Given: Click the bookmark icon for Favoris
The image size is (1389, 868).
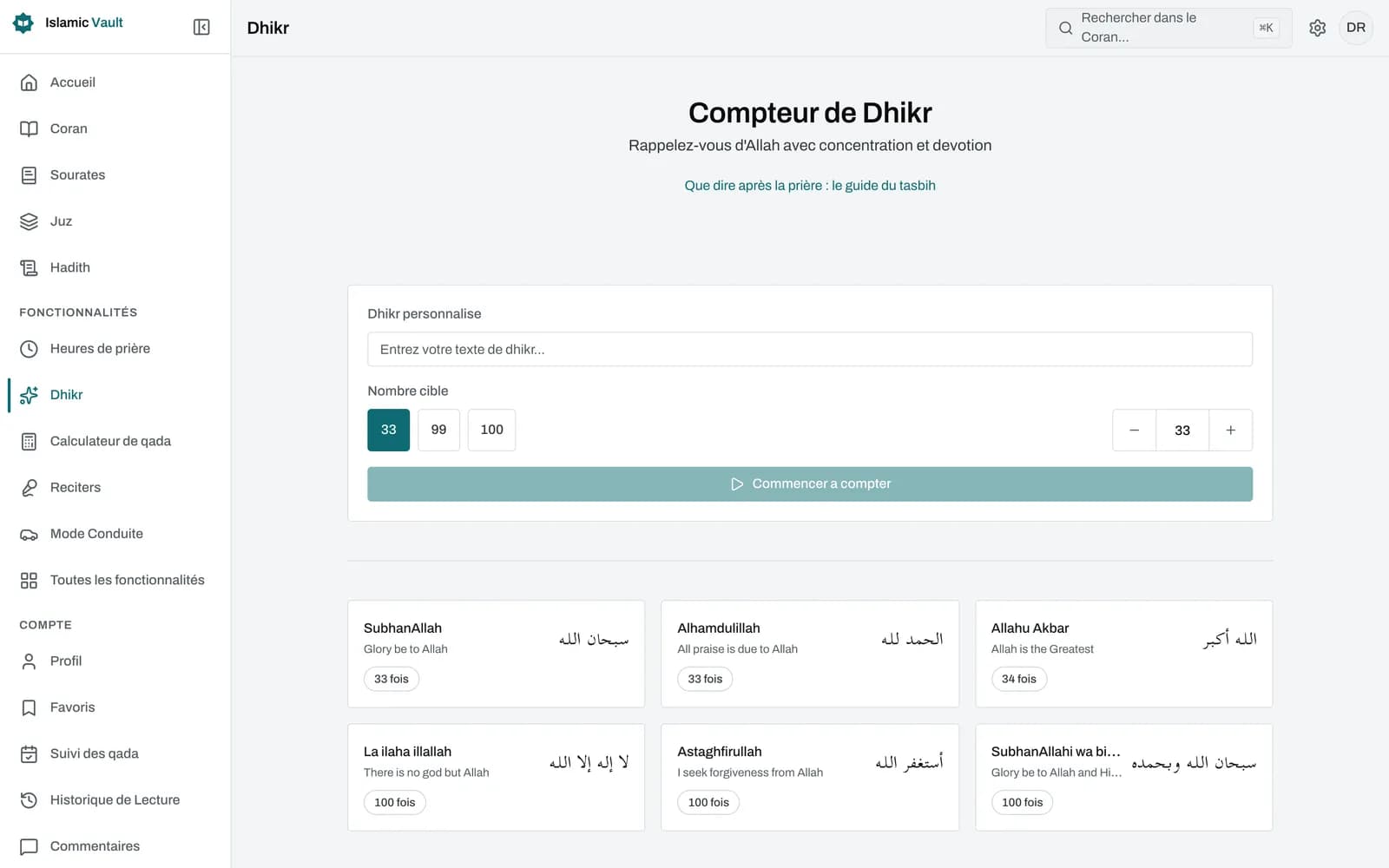Looking at the screenshot, I should click(29, 707).
